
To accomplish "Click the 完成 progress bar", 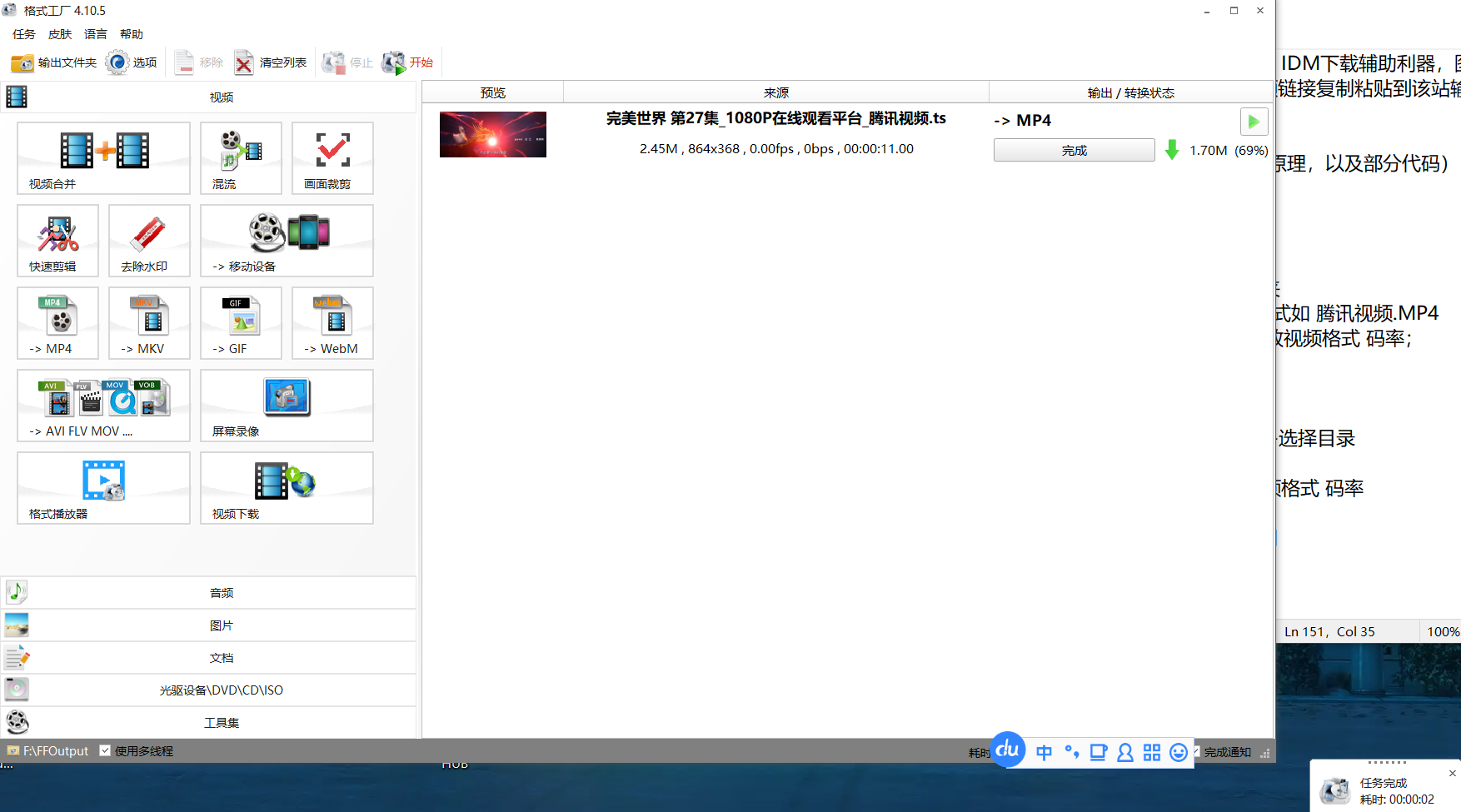I will [1074, 151].
